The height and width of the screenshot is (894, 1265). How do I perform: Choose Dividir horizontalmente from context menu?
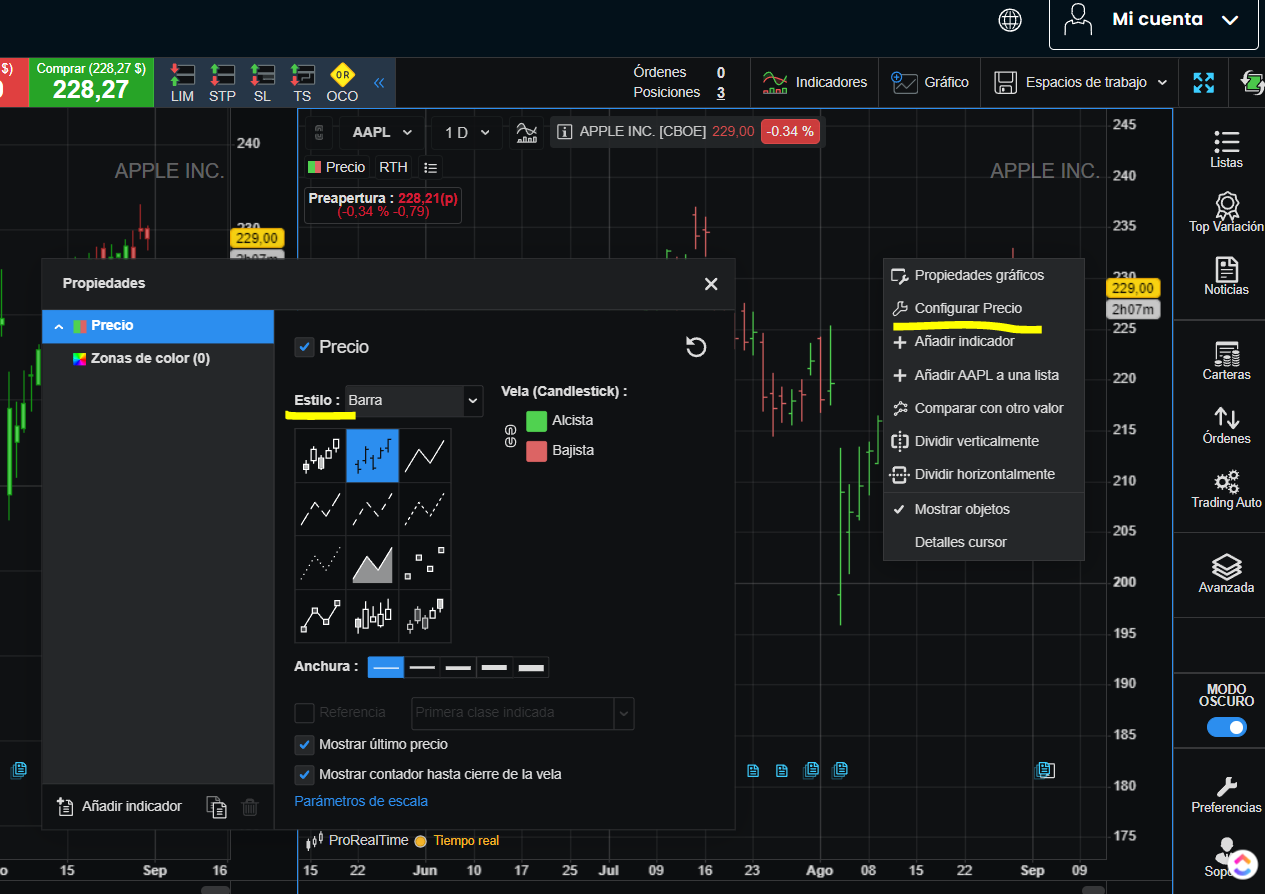point(984,474)
